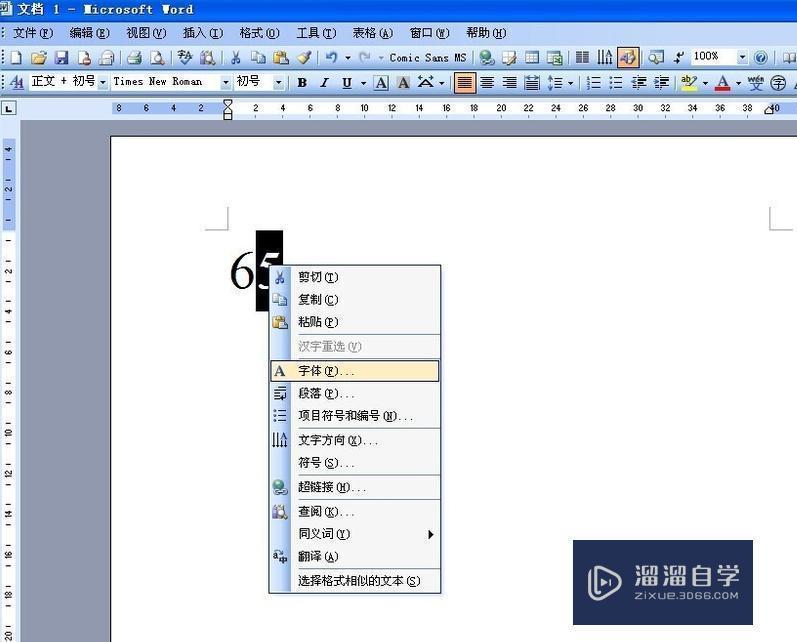Insert a table from toolbar
This screenshot has height=642, width=797.
(x=532, y=57)
